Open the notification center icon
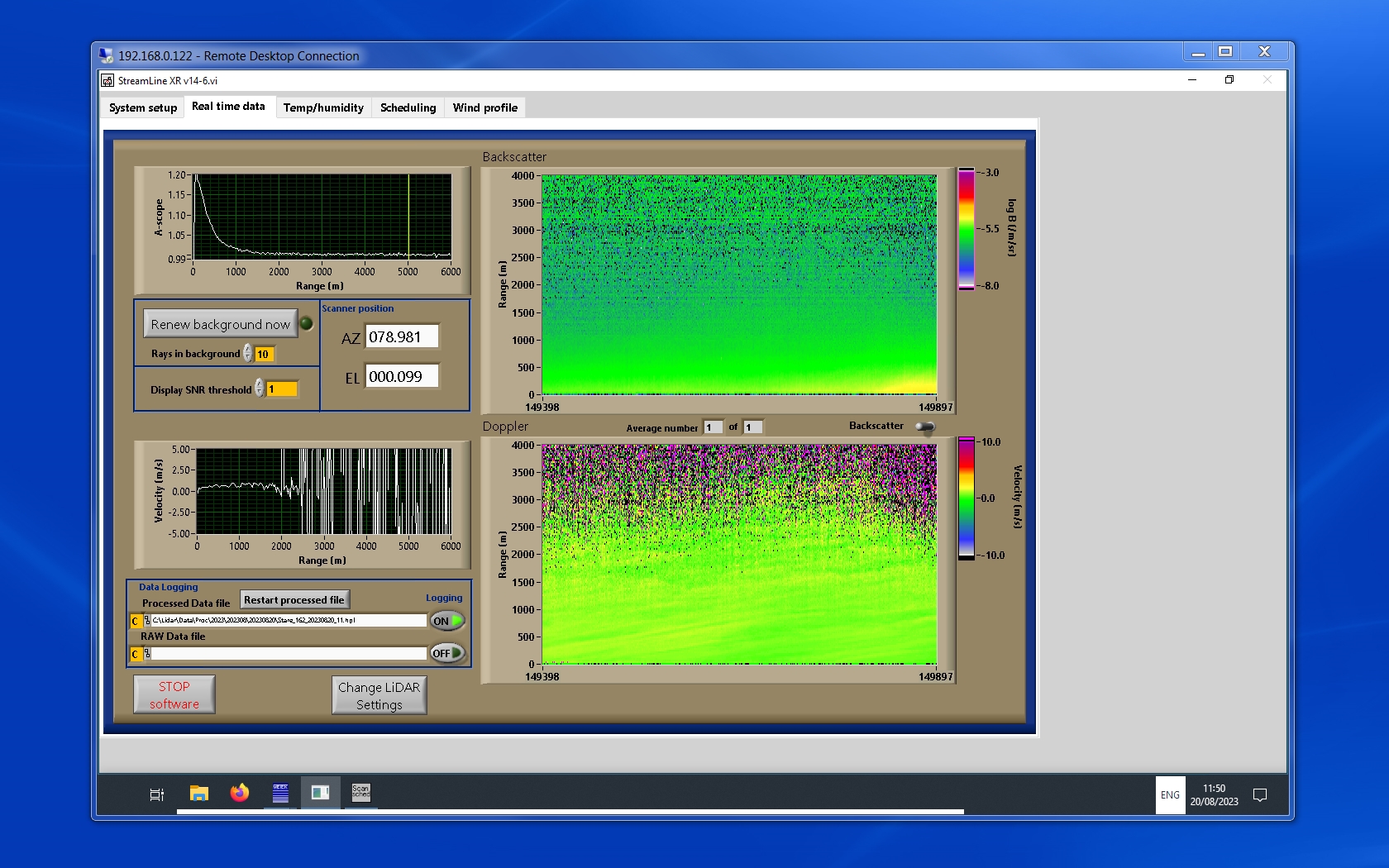The width and height of the screenshot is (1389, 868). (x=1260, y=795)
